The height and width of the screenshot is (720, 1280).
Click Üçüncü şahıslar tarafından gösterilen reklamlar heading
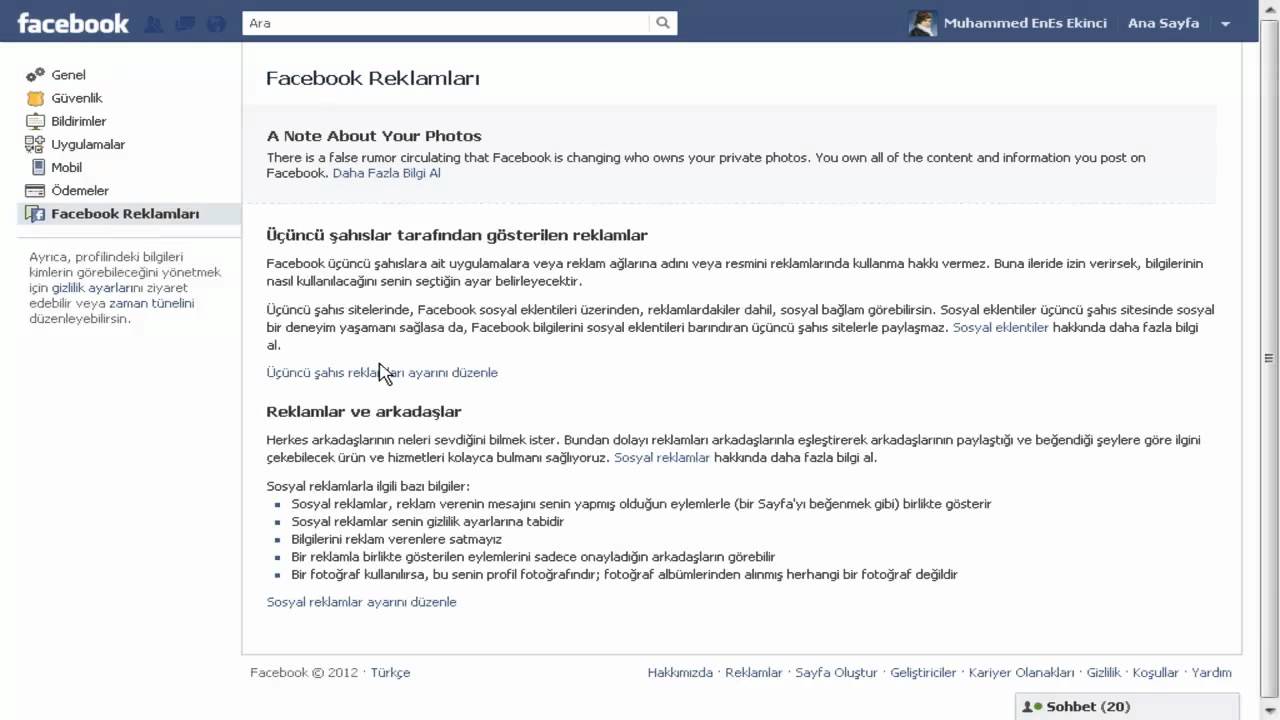[x=457, y=235]
